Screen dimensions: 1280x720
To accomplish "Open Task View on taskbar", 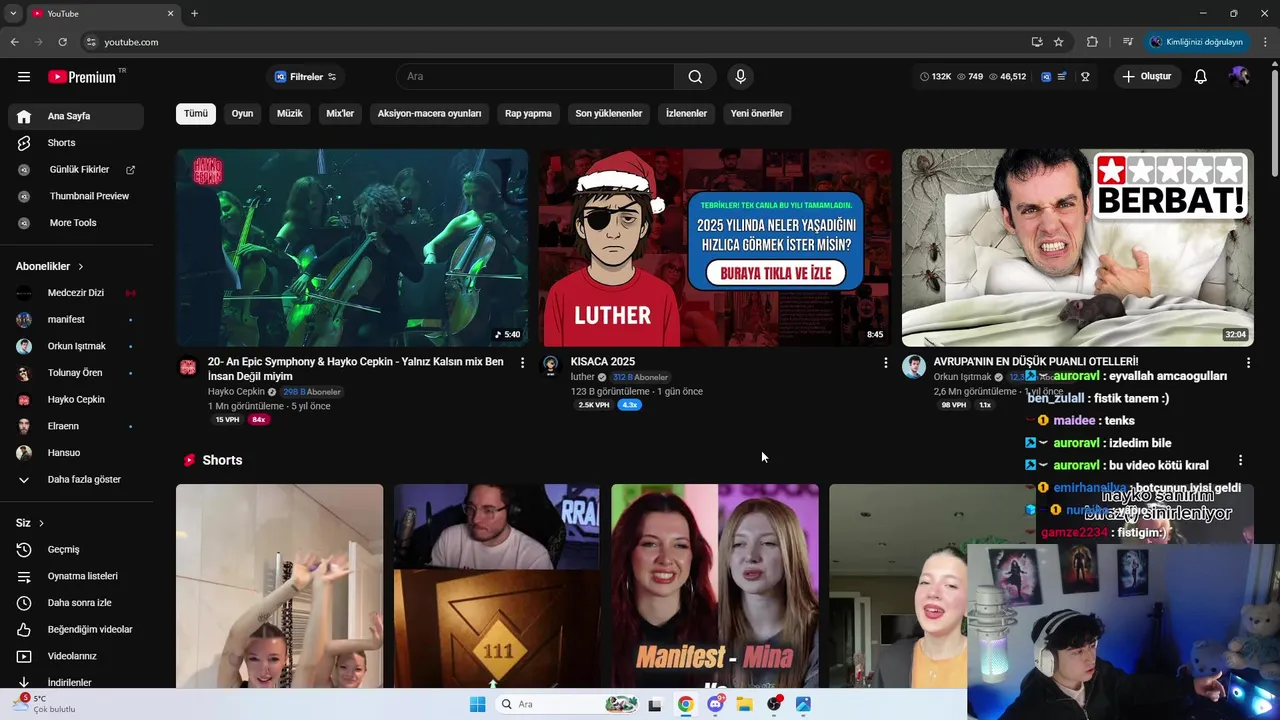I will (655, 704).
